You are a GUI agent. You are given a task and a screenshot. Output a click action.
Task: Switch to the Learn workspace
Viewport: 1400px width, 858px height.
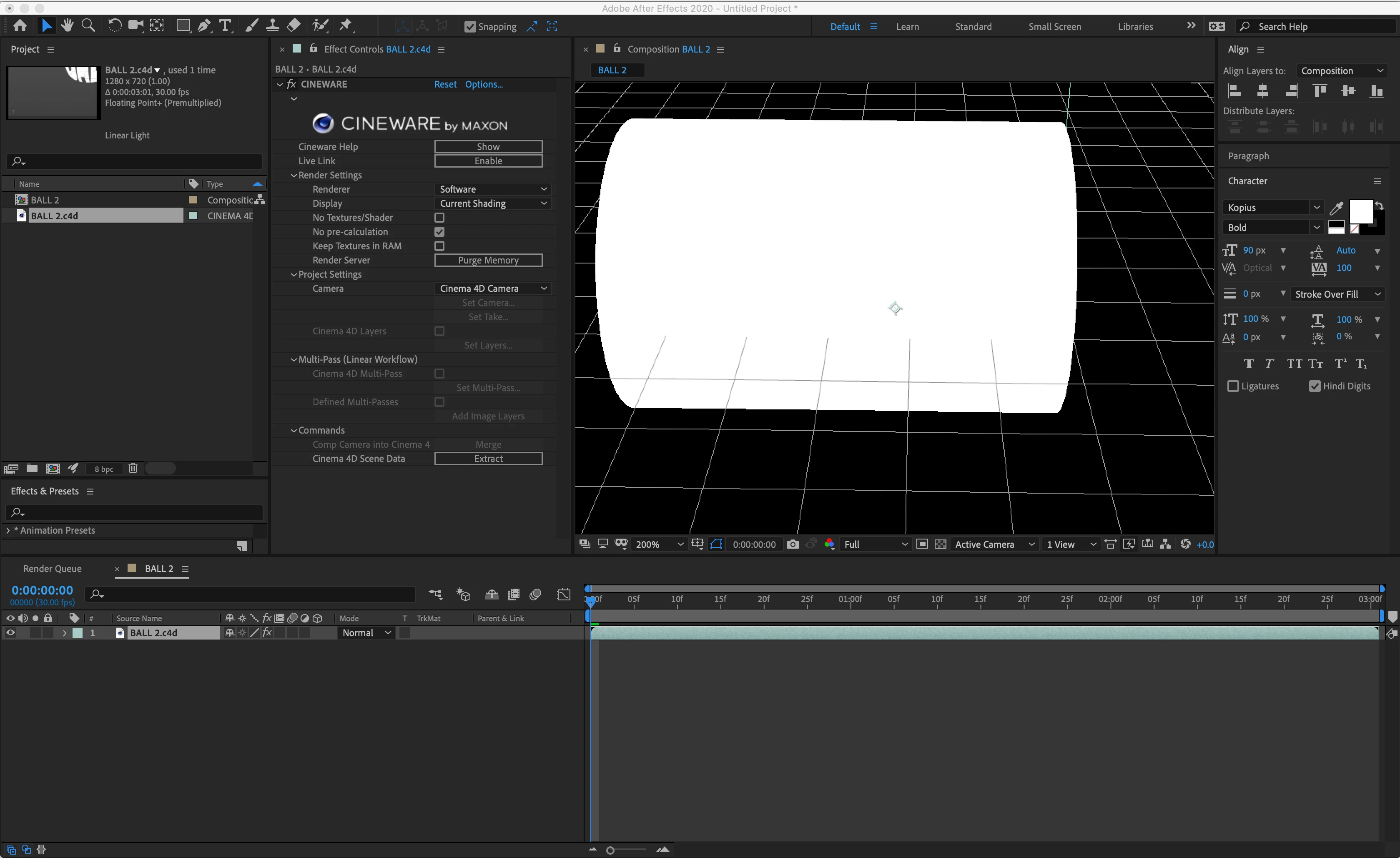point(907,27)
